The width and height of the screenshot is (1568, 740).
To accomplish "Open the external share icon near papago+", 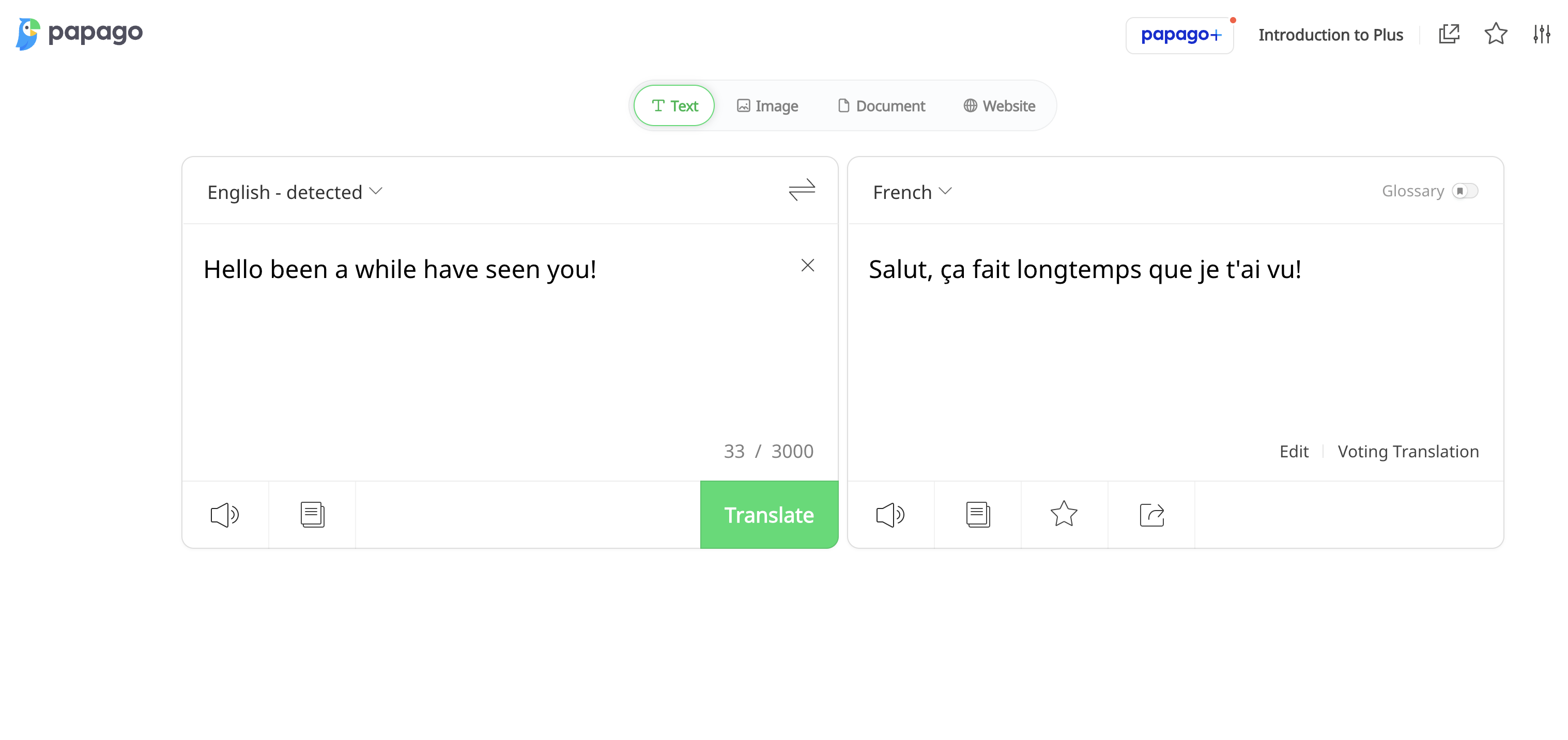I will click(x=1449, y=35).
